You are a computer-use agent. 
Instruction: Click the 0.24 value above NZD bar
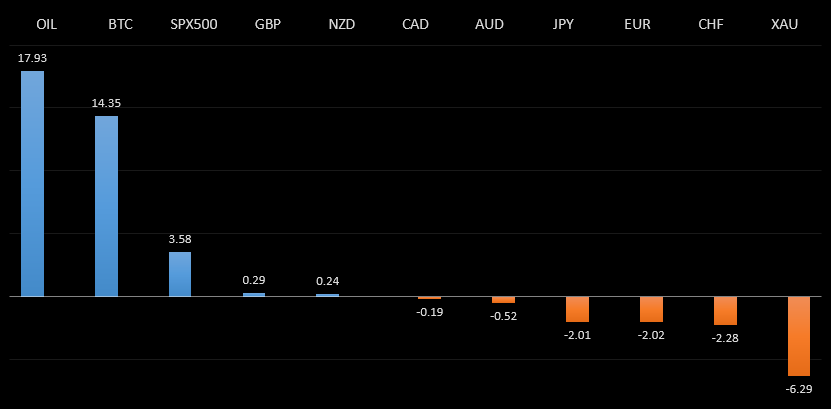[x=328, y=281]
